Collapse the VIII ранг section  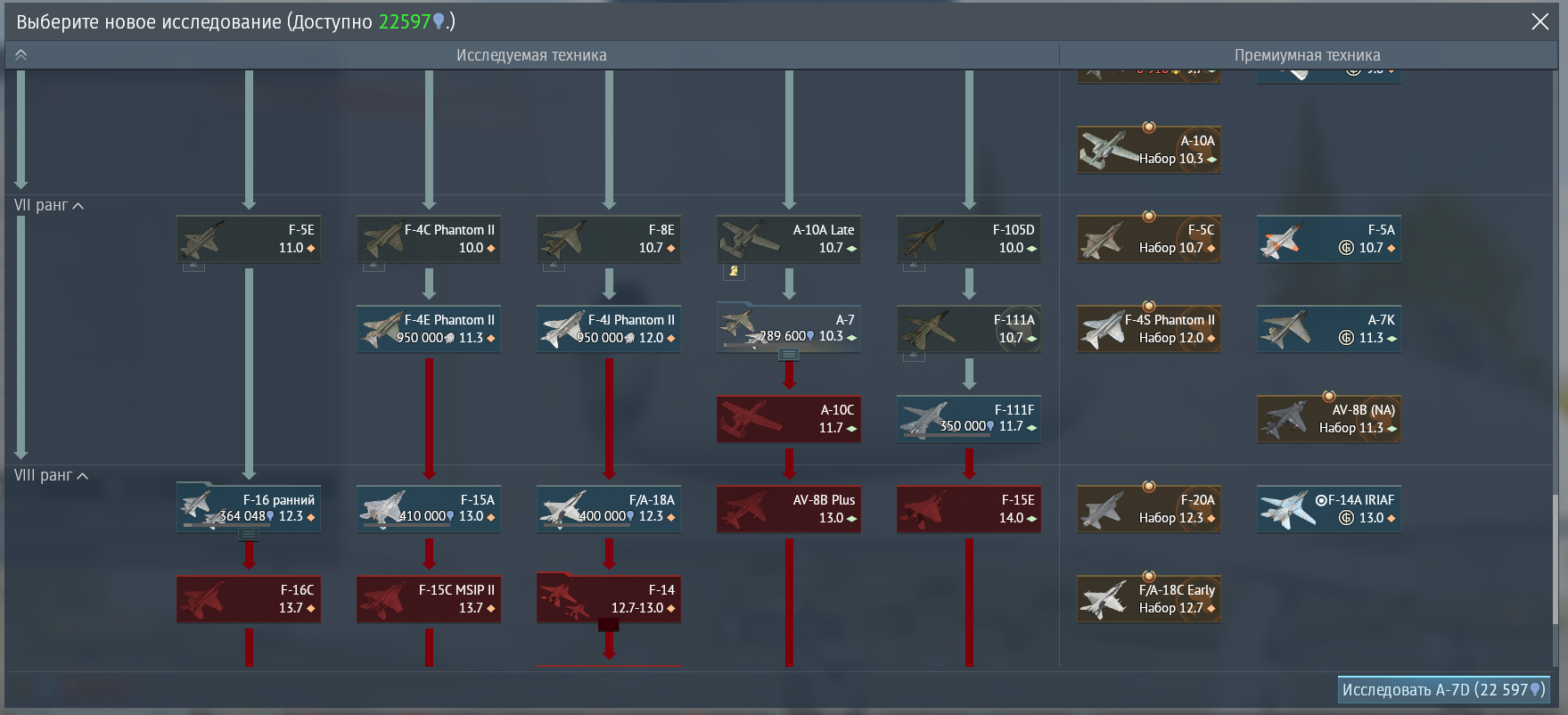(x=52, y=476)
